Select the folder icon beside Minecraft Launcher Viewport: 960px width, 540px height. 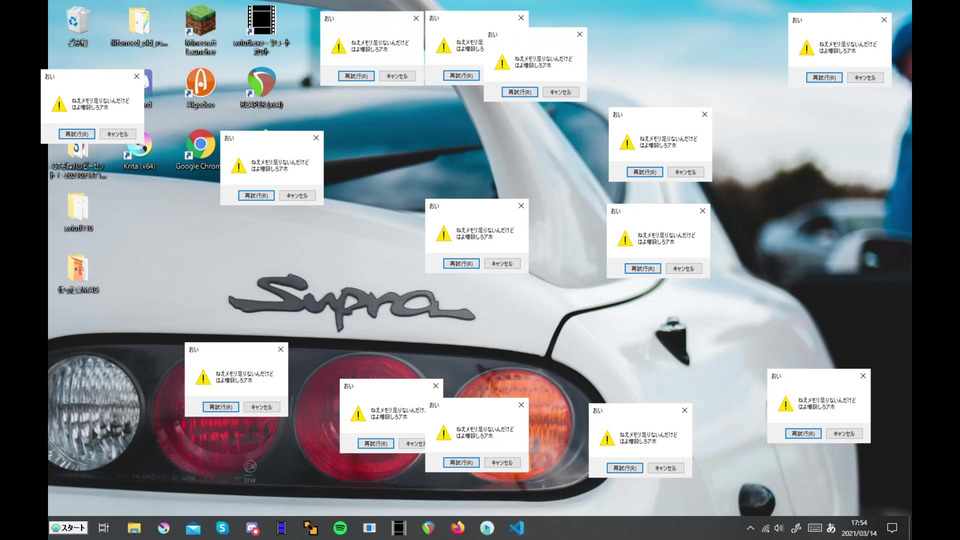click(x=139, y=21)
